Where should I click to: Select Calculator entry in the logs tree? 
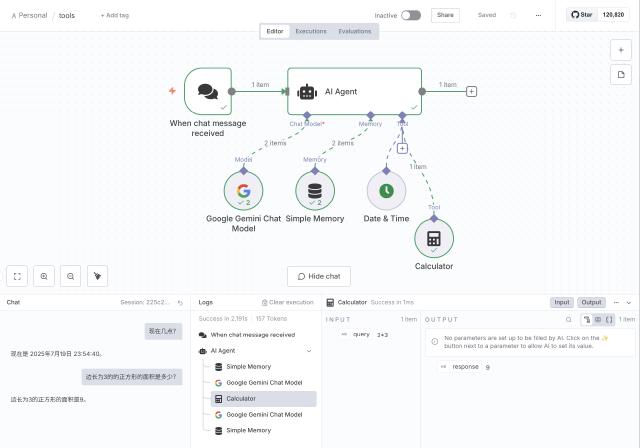point(240,398)
